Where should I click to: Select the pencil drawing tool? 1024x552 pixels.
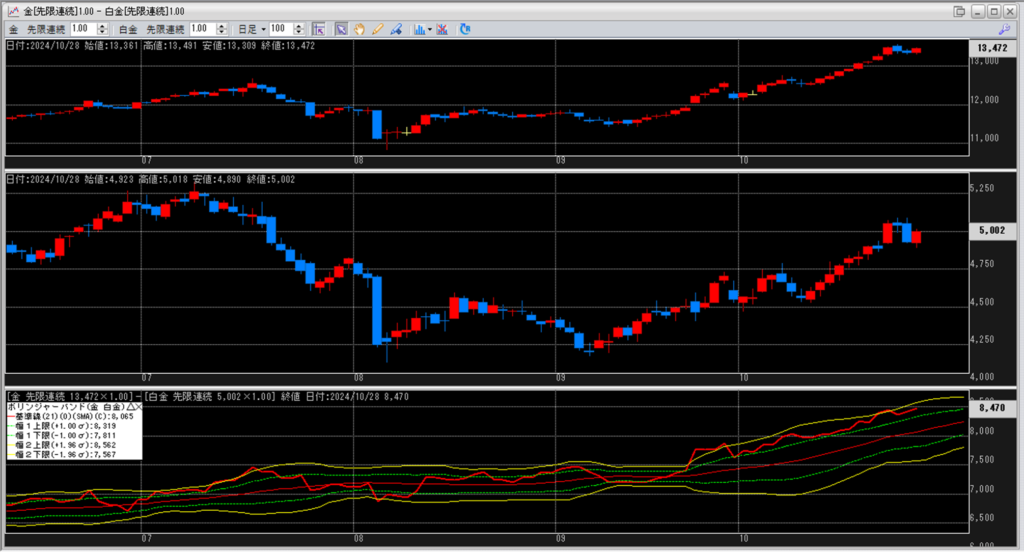coord(377,29)
